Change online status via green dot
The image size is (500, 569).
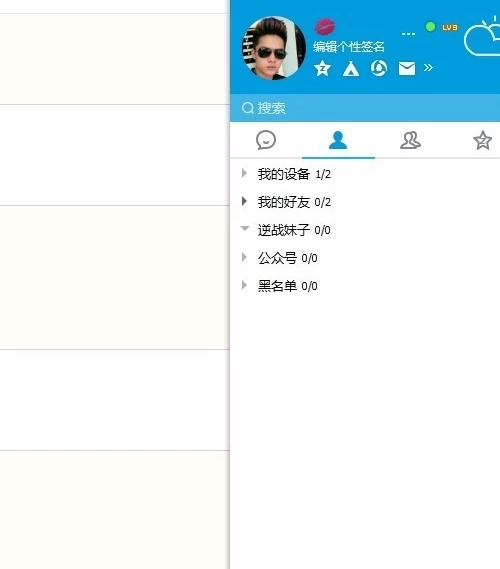pyautogui.click(x=430, y=26)
